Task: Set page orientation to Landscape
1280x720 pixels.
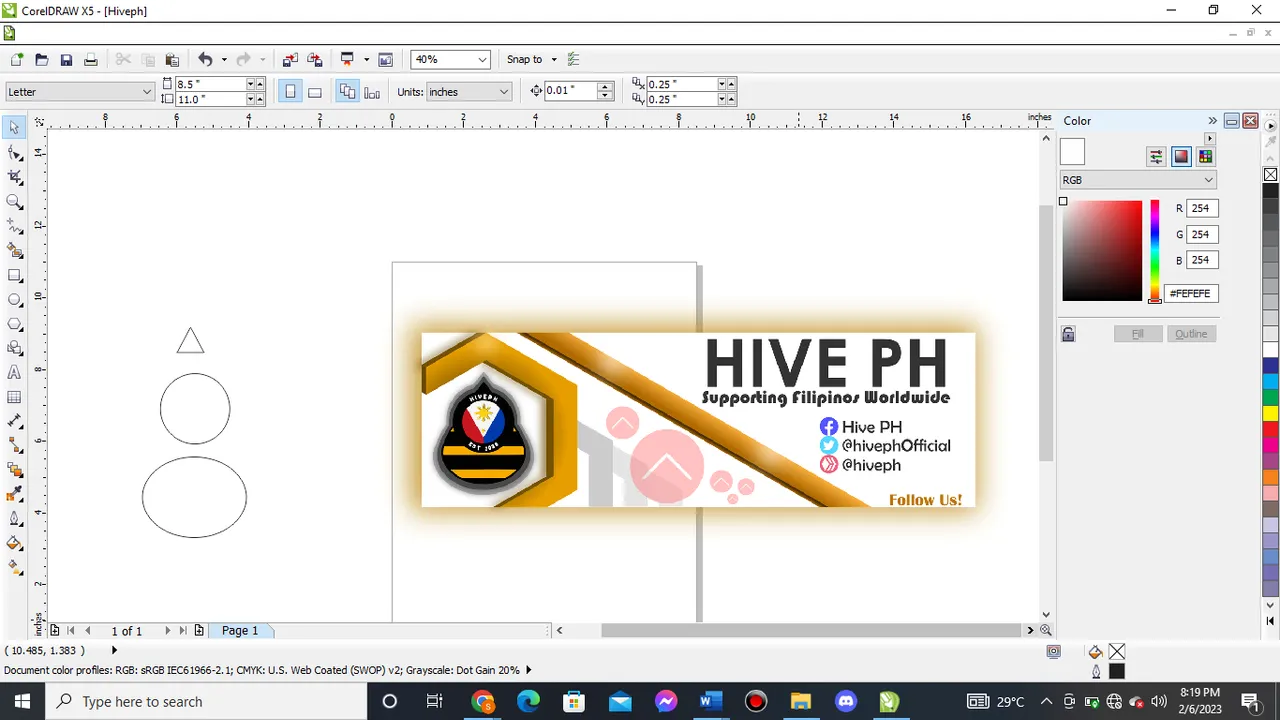Action: tap(314, 92)
